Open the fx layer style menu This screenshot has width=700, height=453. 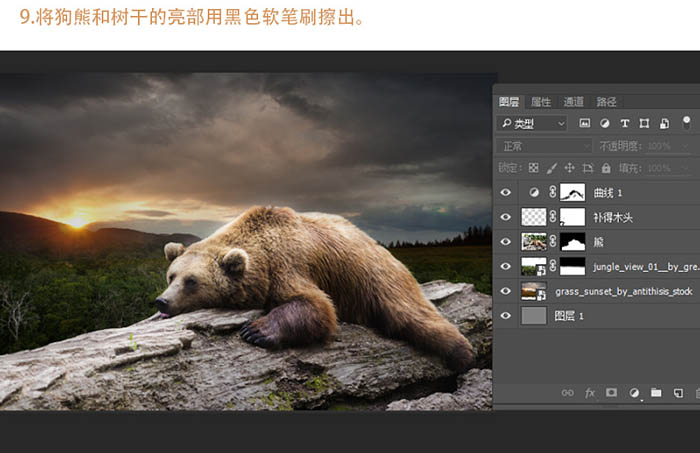590,393
